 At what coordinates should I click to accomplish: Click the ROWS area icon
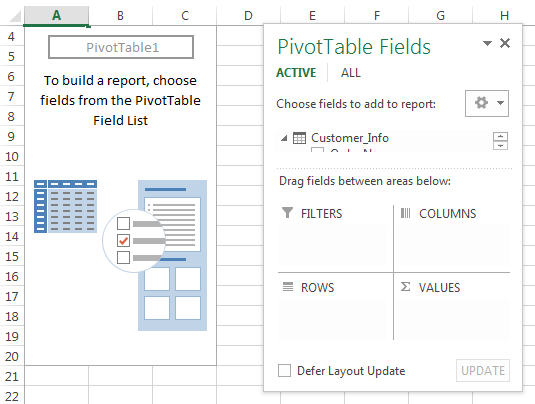pos(288,287)
